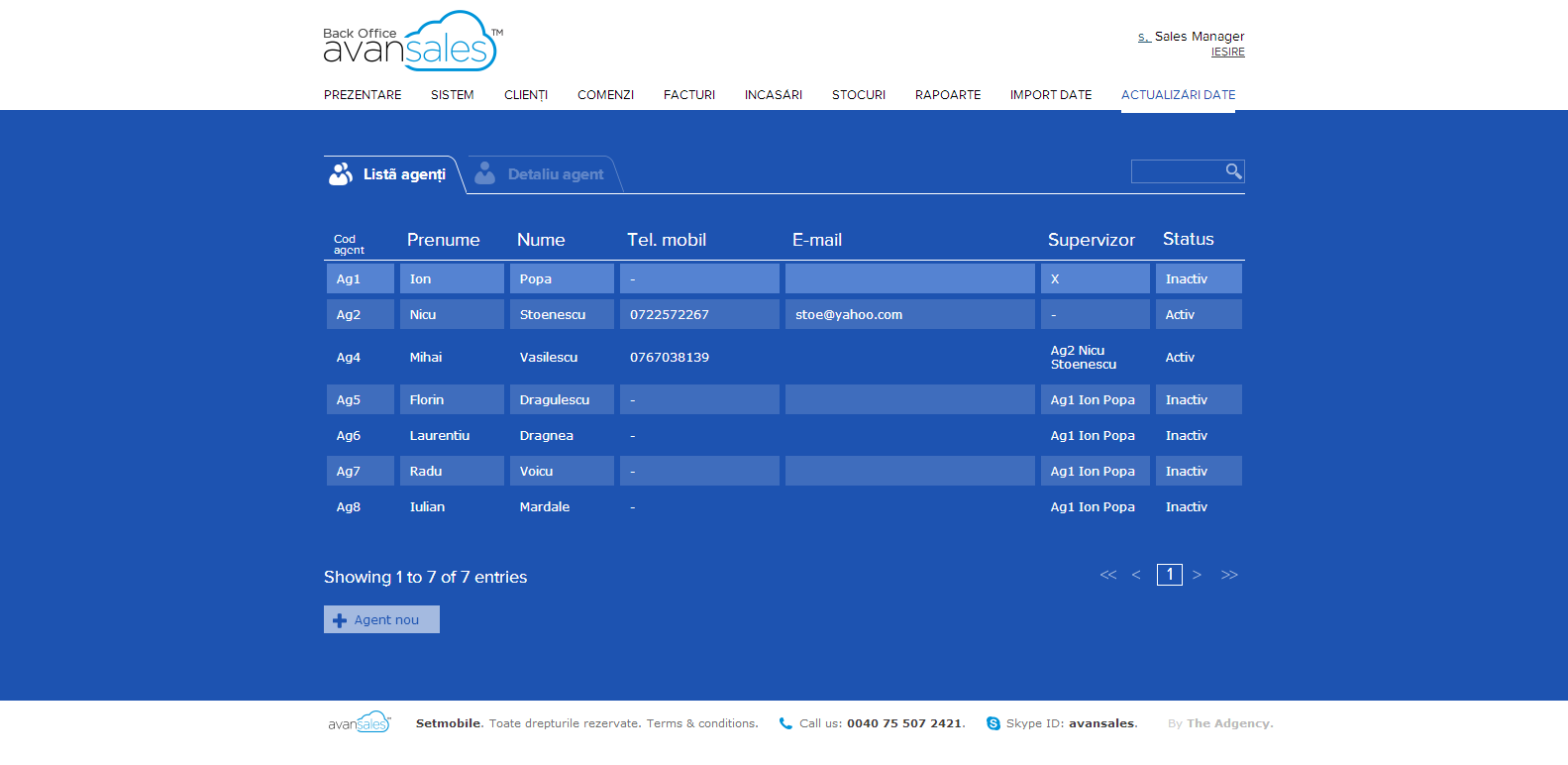1568x765 pixels.
Task: Sort the table by Nume column
Action: [x=541, y=240]
